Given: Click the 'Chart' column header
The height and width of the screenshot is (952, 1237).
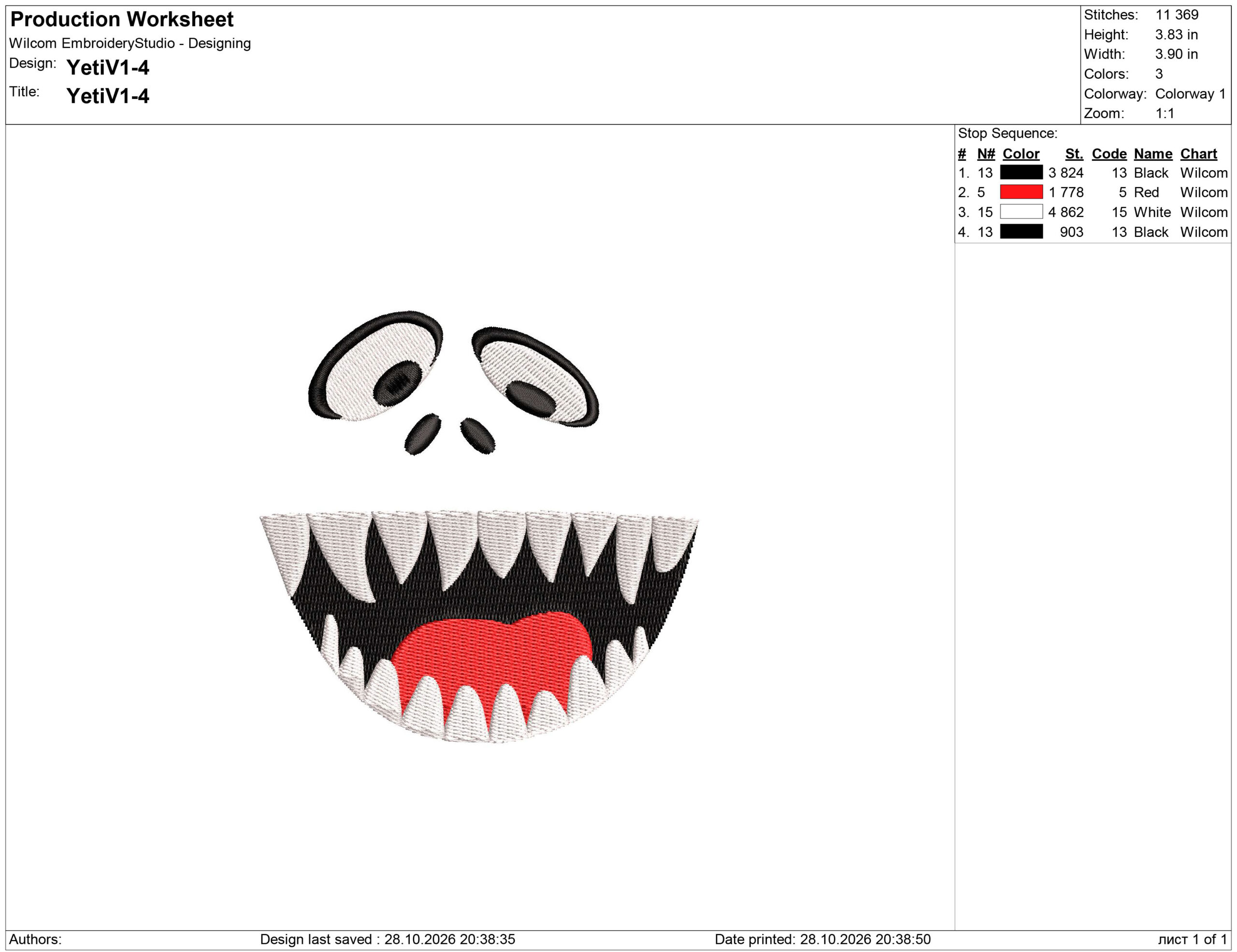Looking at the screenshot, I should [x=1198, y=154].
